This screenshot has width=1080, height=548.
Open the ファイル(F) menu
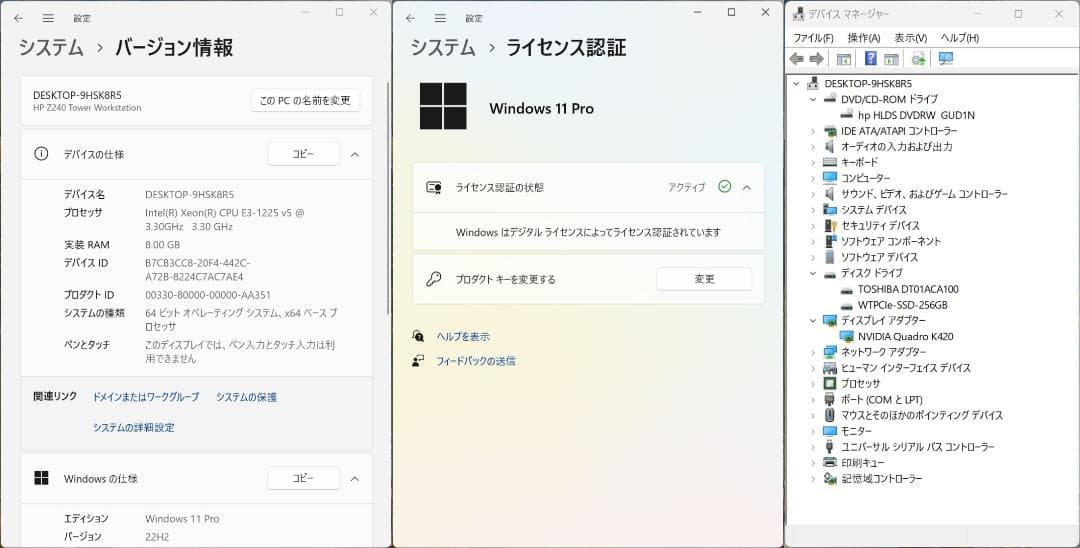[813, 38]
